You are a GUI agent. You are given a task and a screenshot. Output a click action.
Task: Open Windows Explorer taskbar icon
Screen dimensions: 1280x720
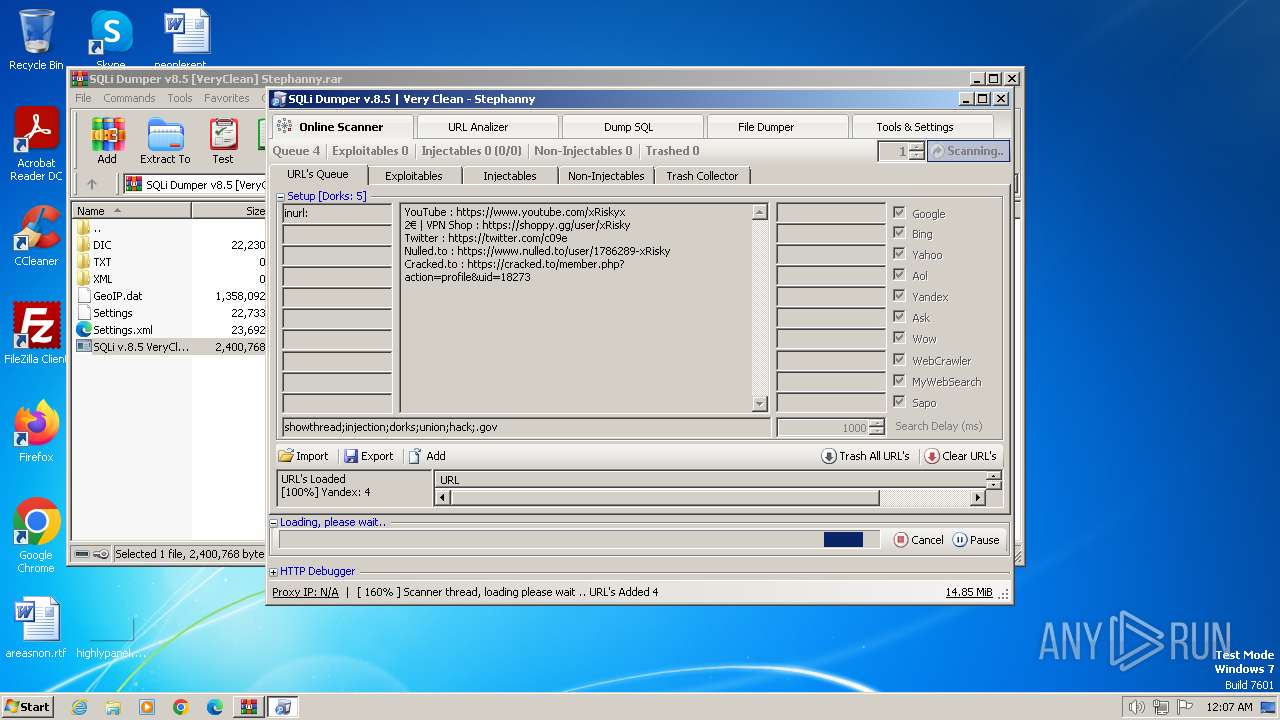pos(113,707)
